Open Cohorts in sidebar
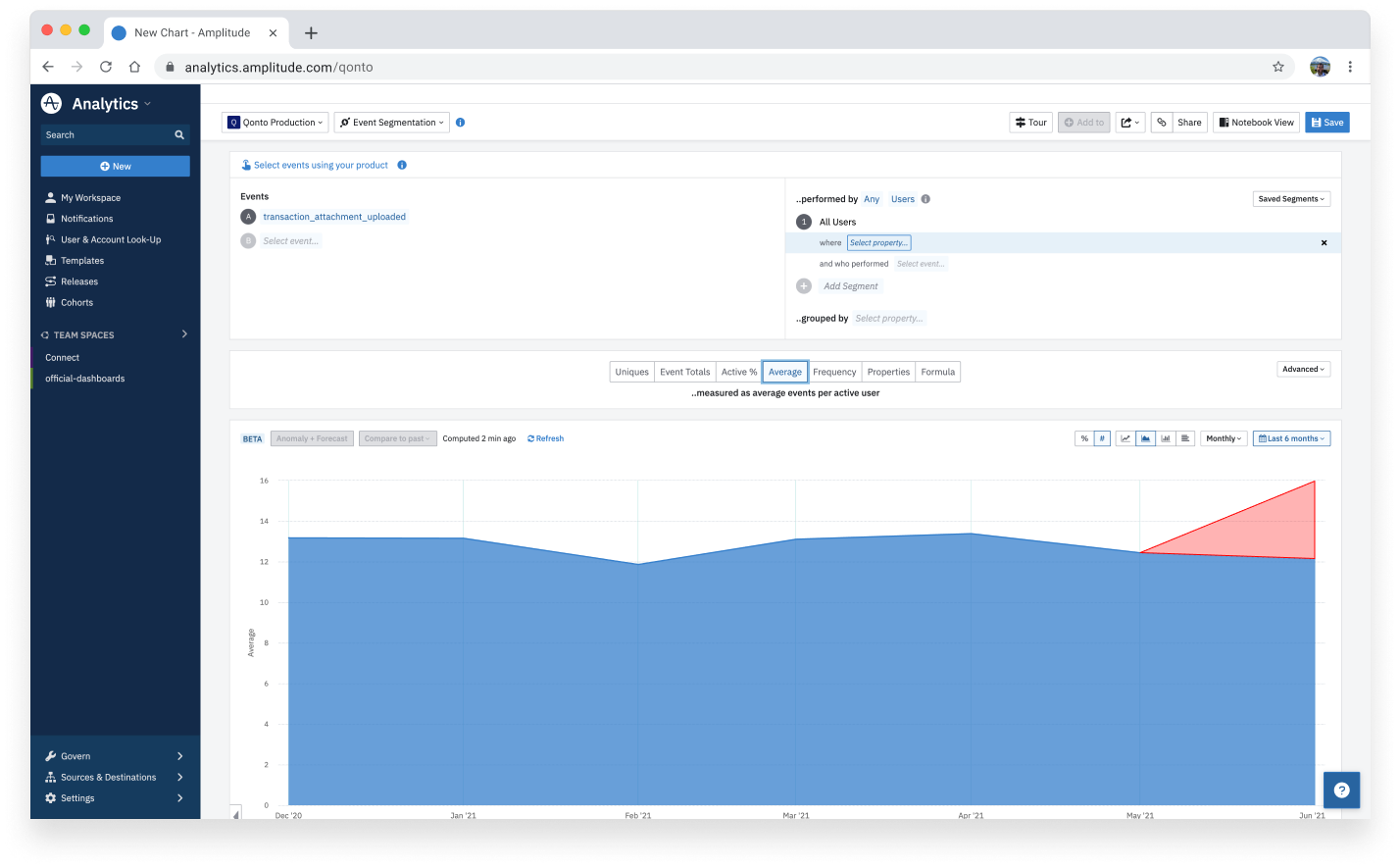 click(76, 302)
